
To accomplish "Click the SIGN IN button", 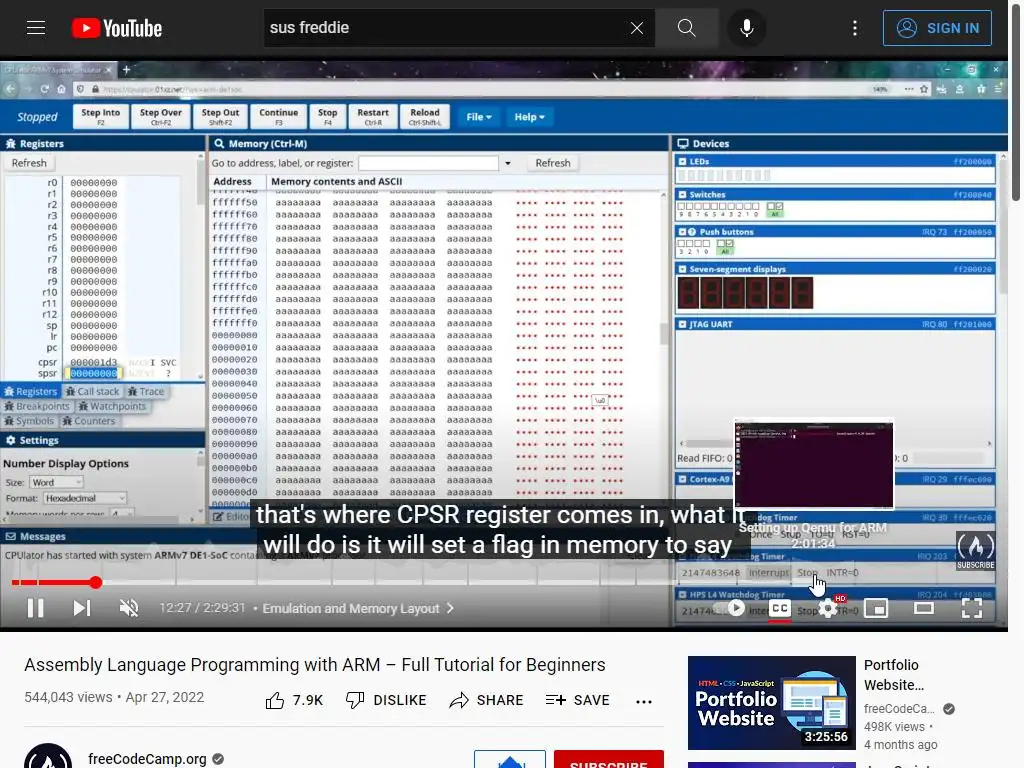I will (x=937, y=28).
